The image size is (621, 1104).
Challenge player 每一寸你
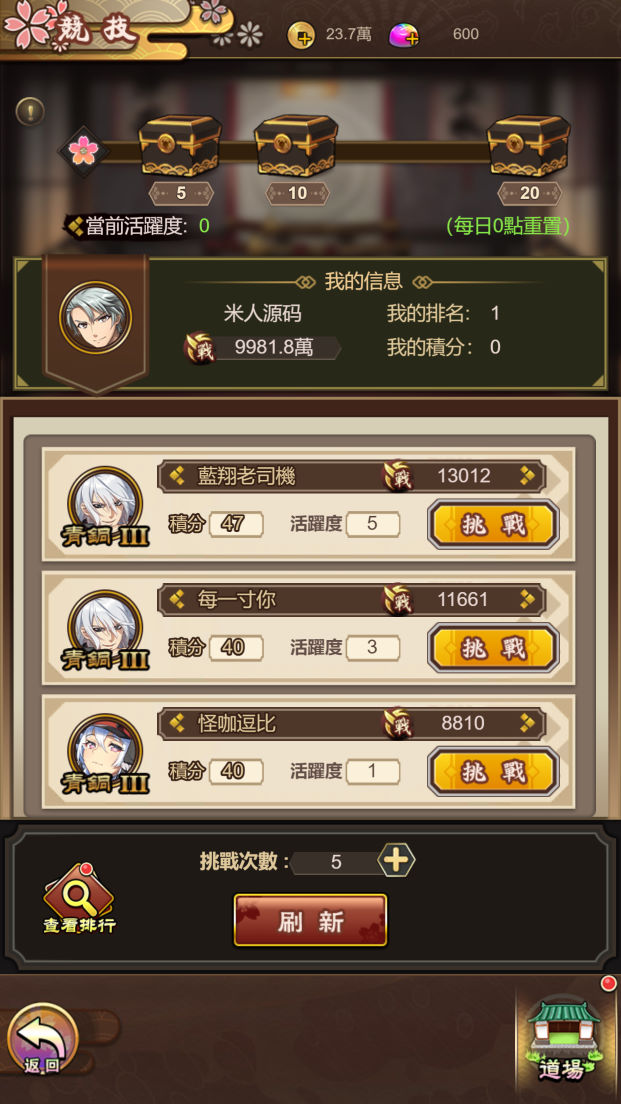(x=494, y=648)
